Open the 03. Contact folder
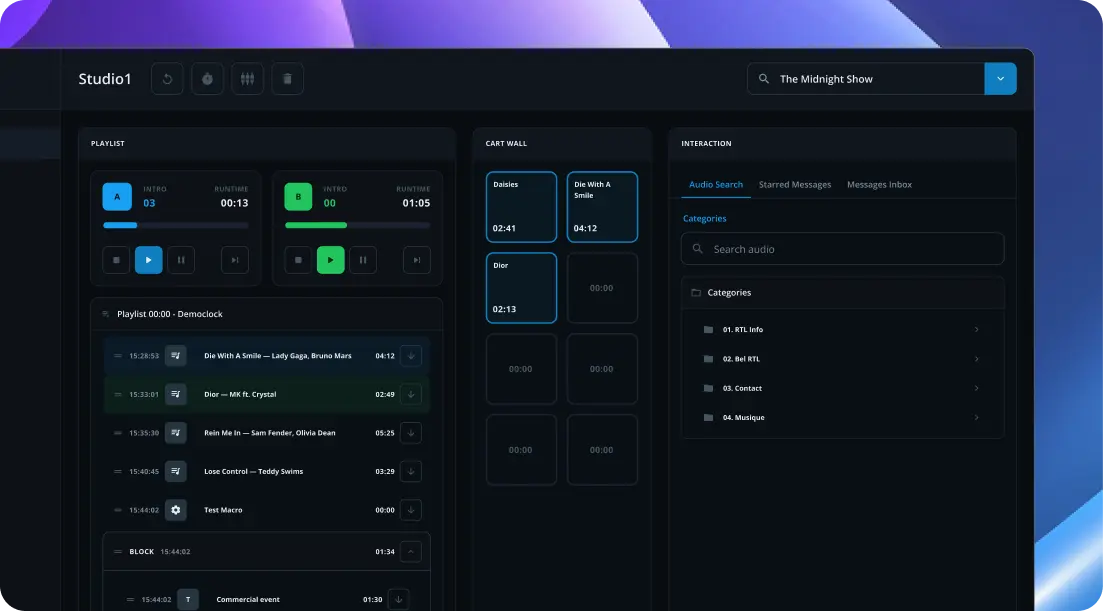The image size is (1103, 611). (843, 388)
